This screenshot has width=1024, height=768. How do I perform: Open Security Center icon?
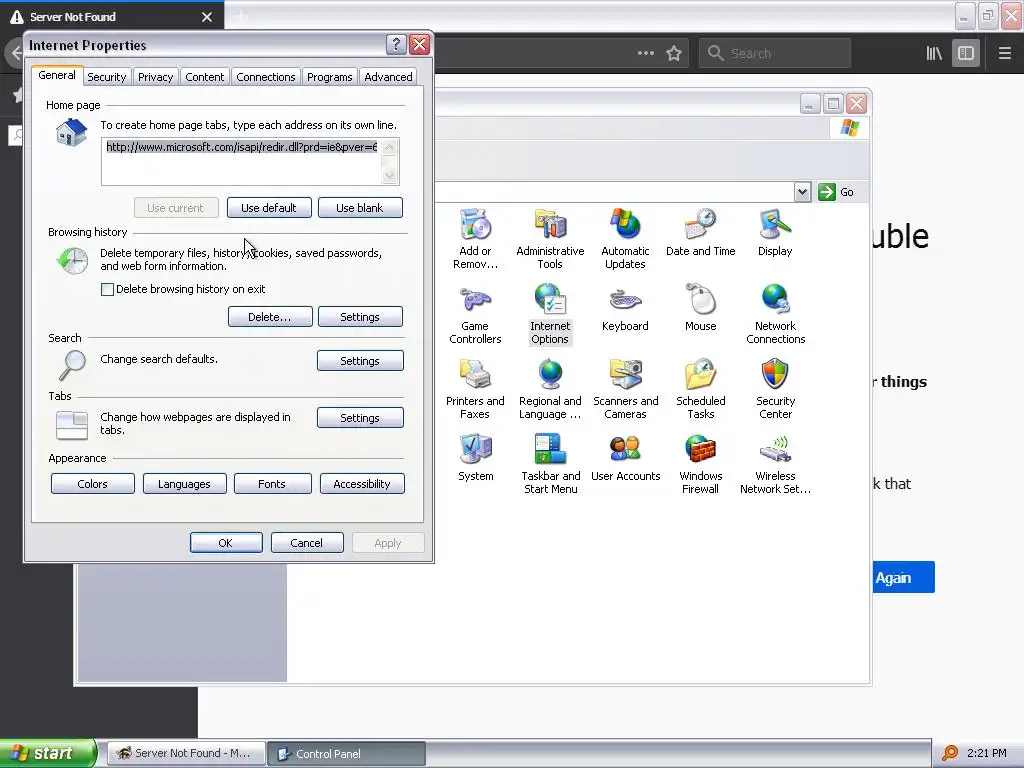pos(775,389)
